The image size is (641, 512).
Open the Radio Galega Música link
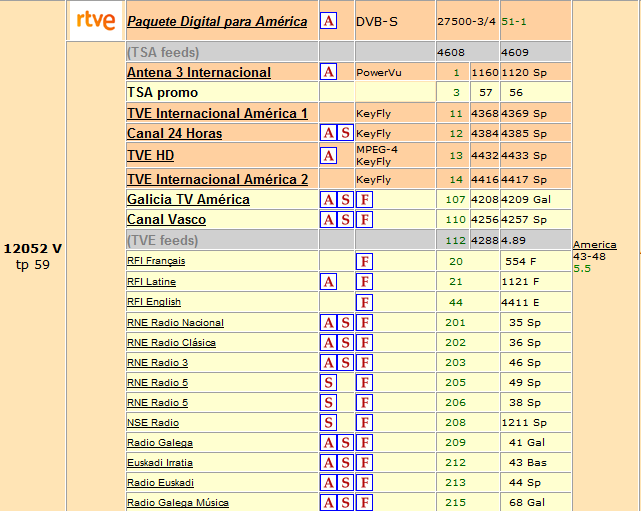(178, 503)
